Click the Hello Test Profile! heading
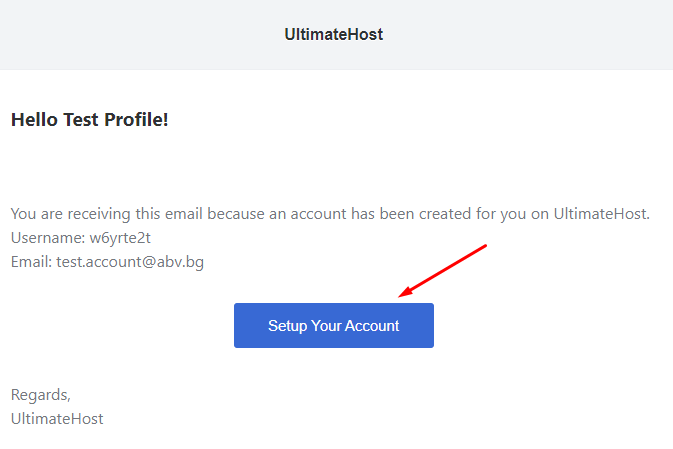The width and height of the screenshot is (673, 449). click(x=89, y=120)
